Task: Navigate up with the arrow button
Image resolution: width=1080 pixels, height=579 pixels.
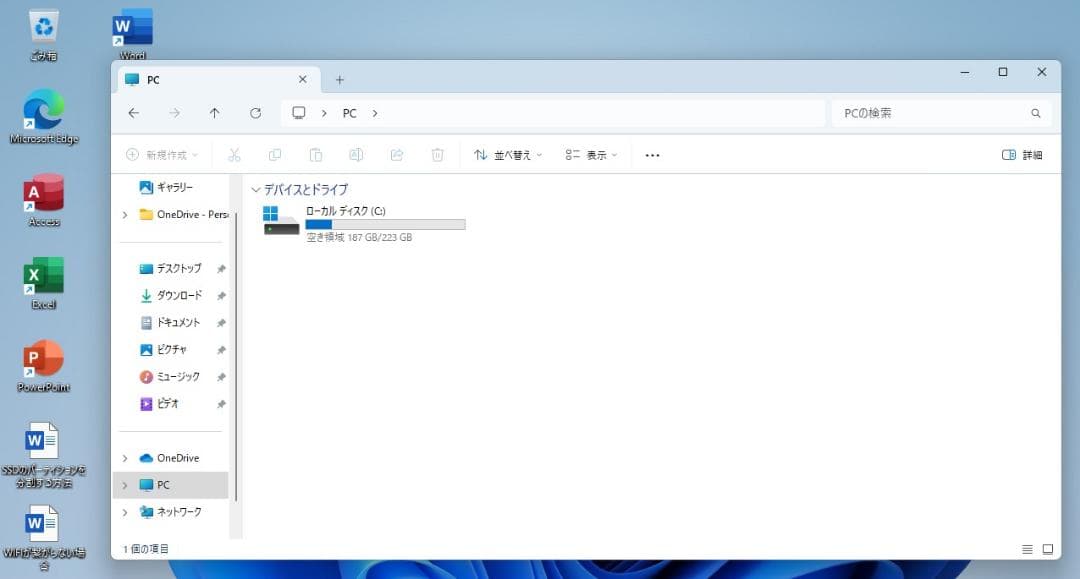Action: click(x=214, y=113)
